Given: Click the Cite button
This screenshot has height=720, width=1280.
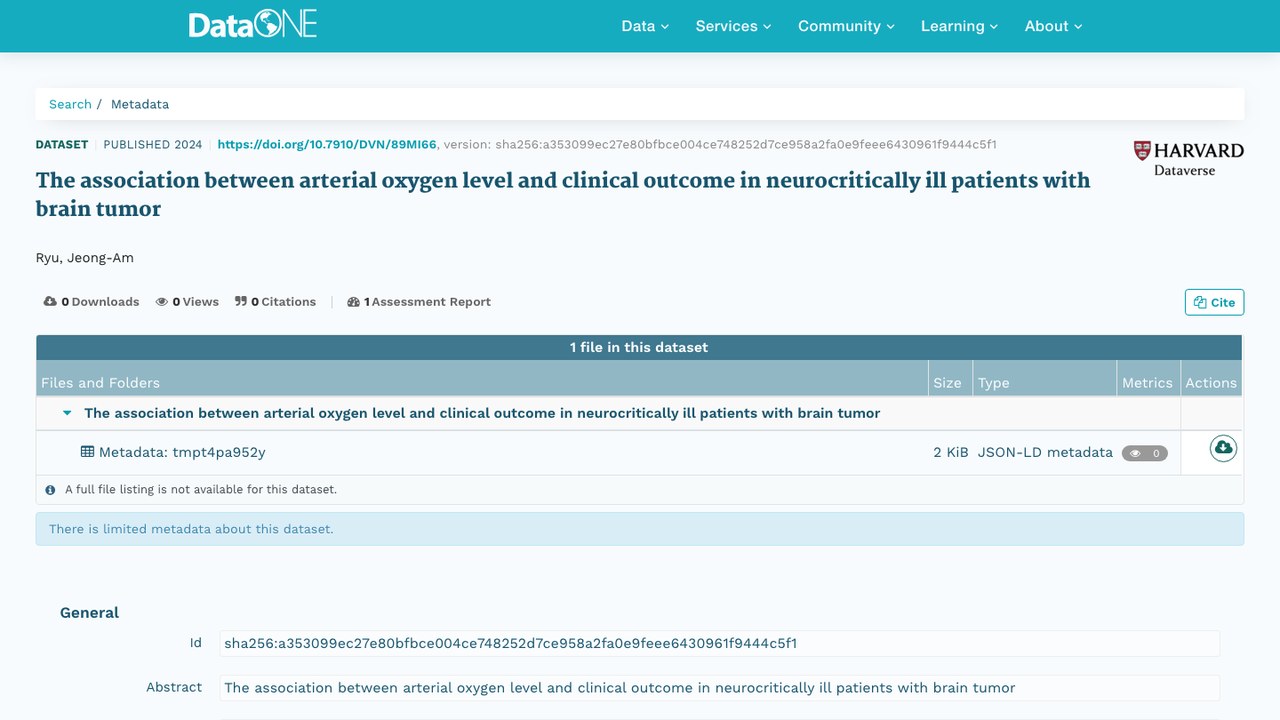Looking at the screenshot, I should (x=1214, y=302).
